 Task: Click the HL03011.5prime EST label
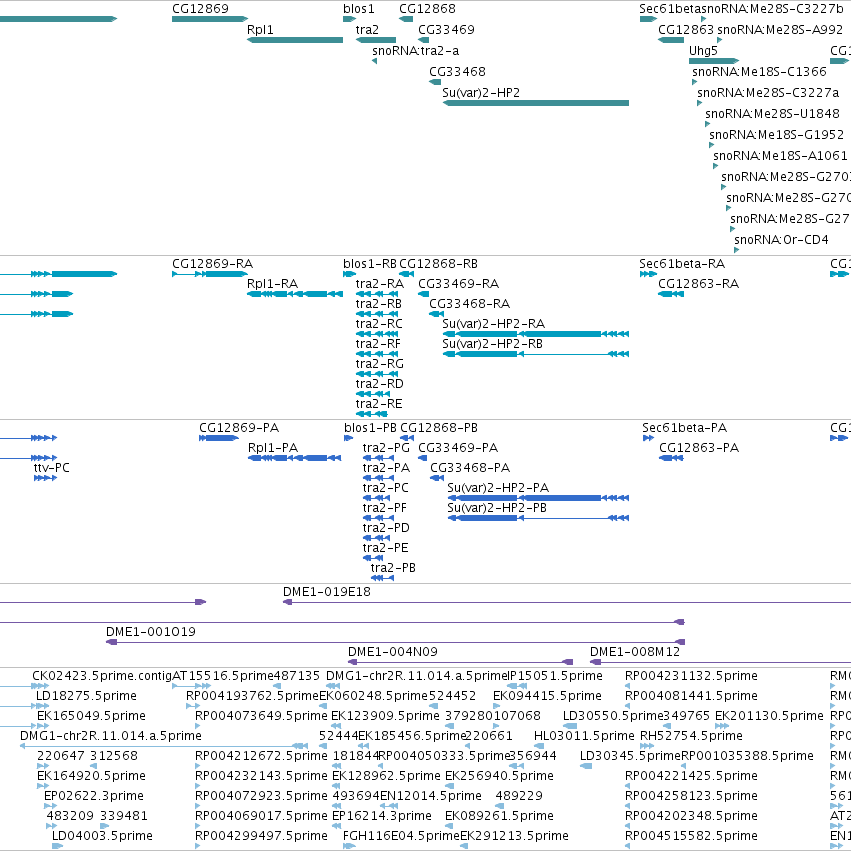[x=584, y=736]
